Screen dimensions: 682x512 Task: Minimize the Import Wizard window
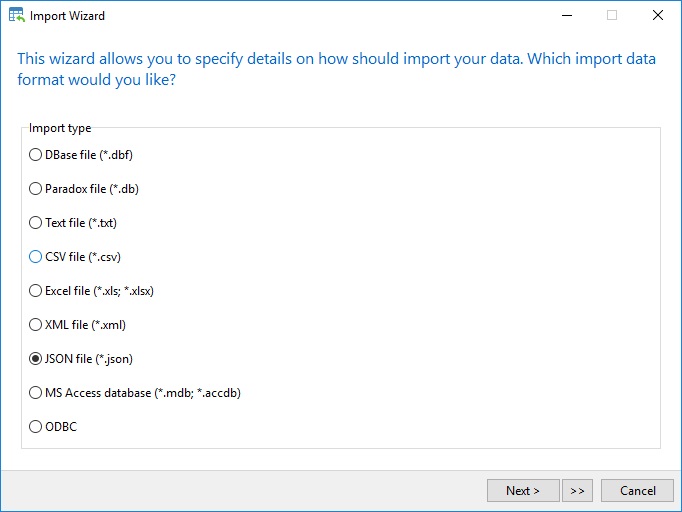pyautogui.click(x=567, y=15)
